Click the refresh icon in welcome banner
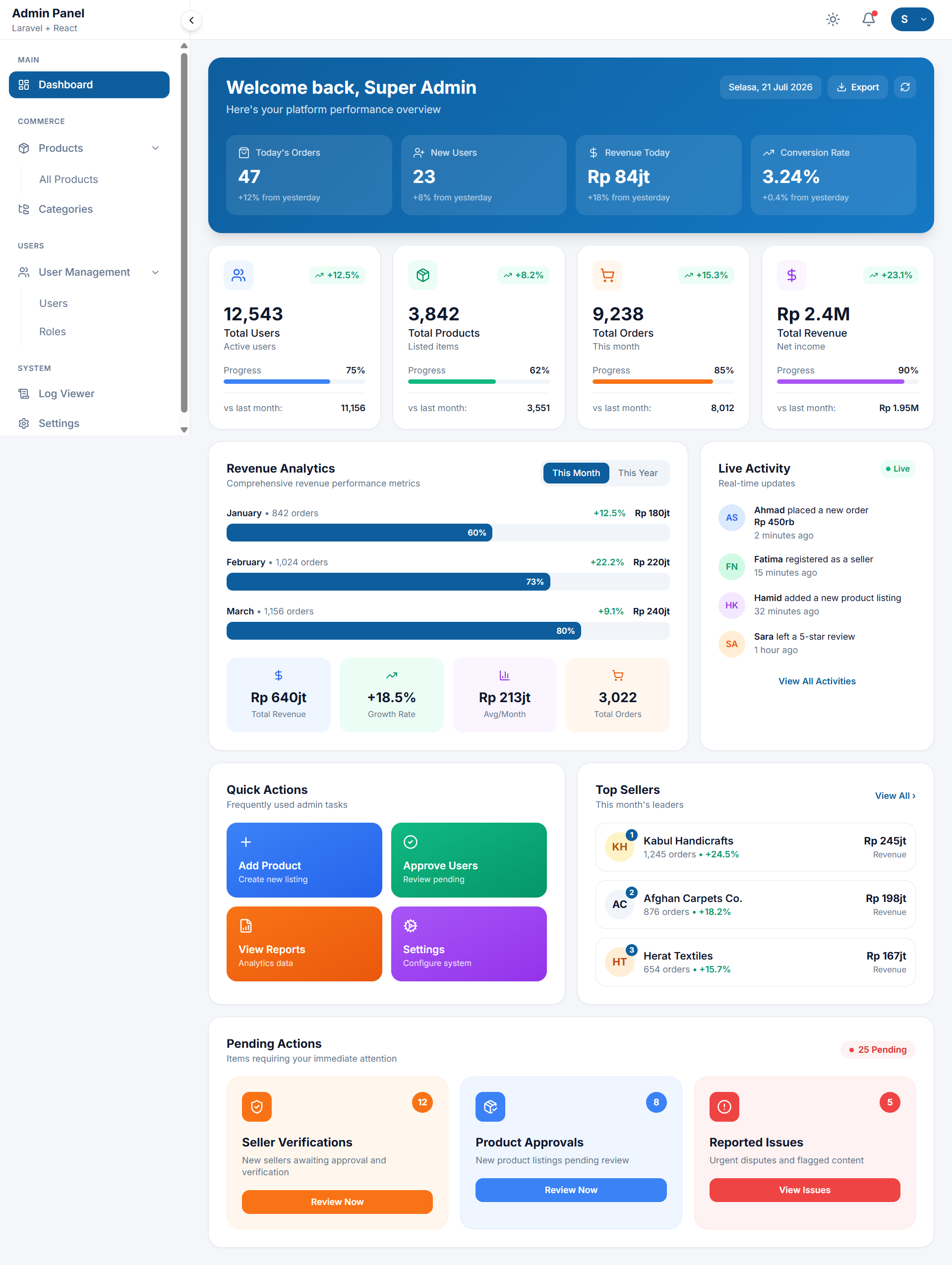Viewport: 952px width, 1265px height. [904, 87]
